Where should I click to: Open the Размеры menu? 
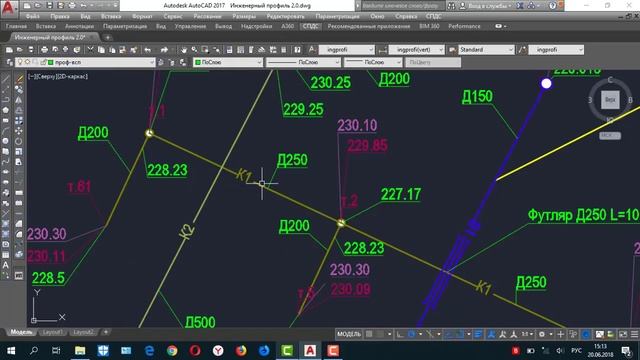coord(244,16)
